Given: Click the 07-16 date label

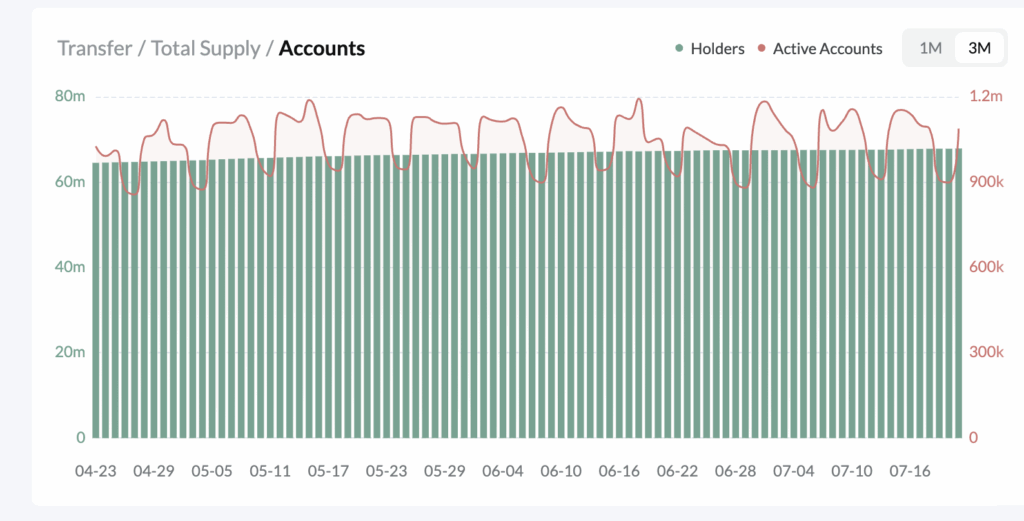Looking at the screenshot, I should tap(909, 471).
